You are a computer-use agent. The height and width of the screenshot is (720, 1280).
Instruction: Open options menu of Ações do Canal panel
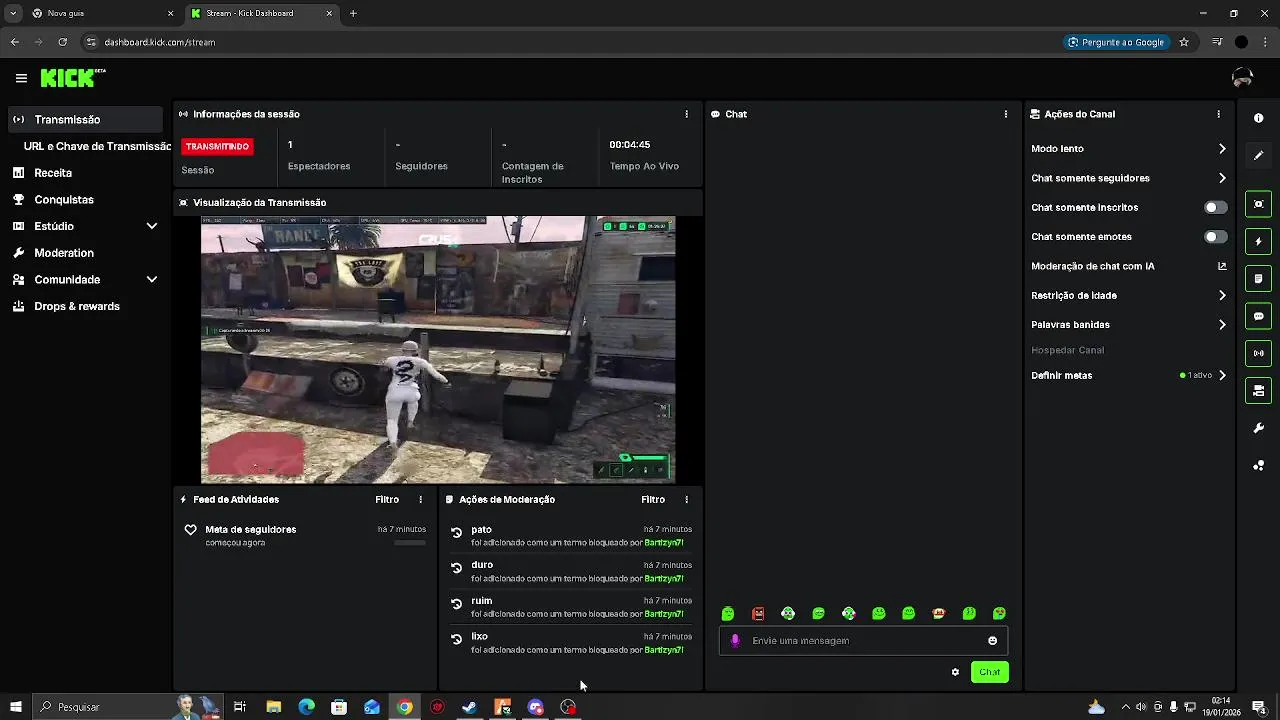tap(1218, 114)
